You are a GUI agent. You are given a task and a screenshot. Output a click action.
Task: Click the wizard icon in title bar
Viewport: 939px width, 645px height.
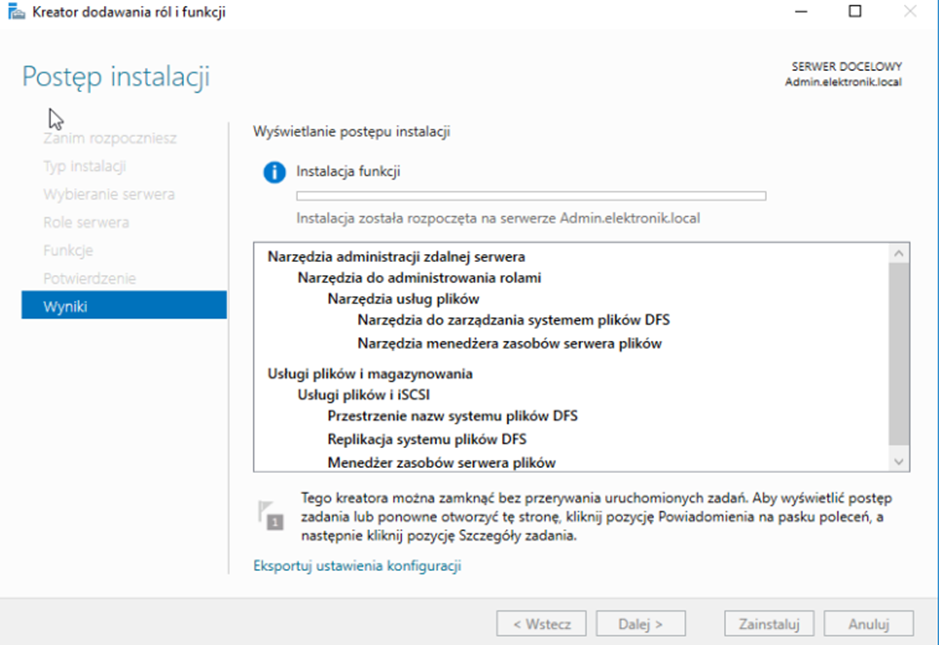17,12
